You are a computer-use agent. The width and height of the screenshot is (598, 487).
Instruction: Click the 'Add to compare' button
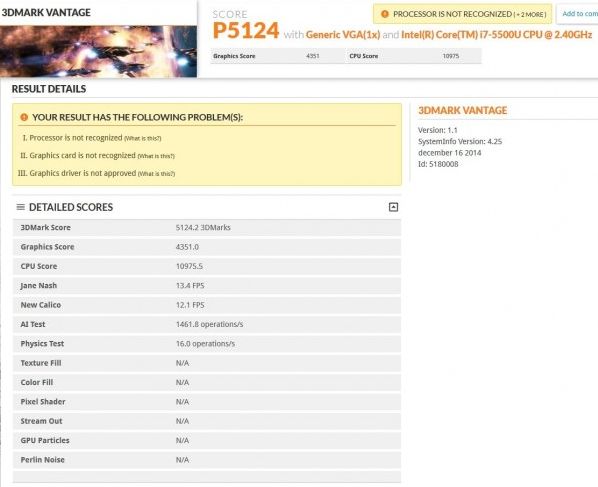click(x=578, y=14)
